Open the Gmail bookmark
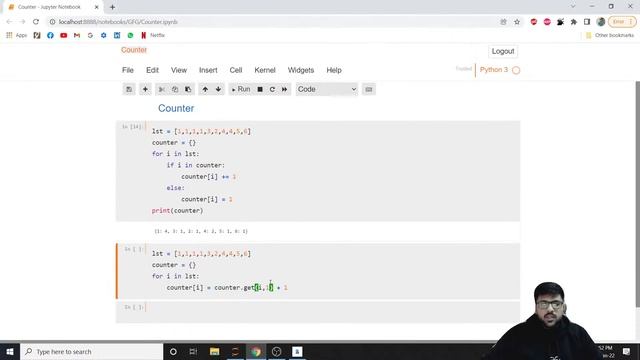 (77, 36)
